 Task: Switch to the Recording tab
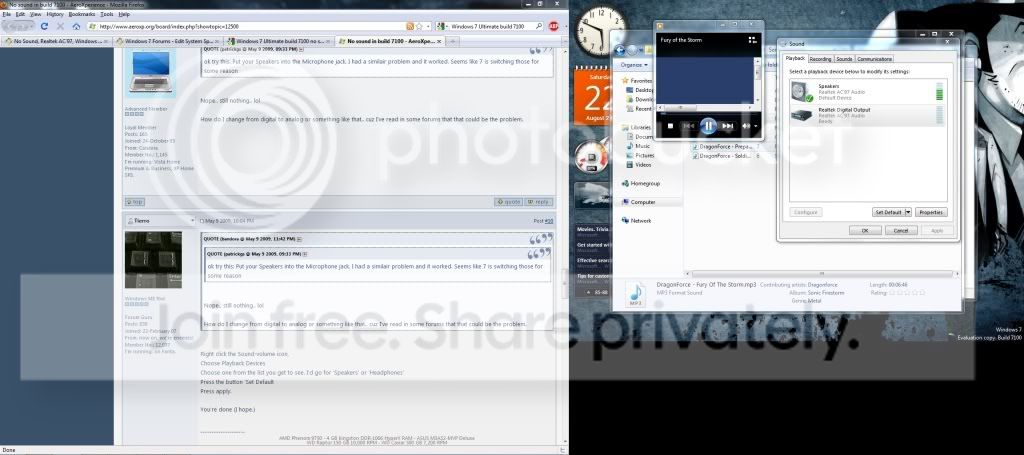point(820,59)
